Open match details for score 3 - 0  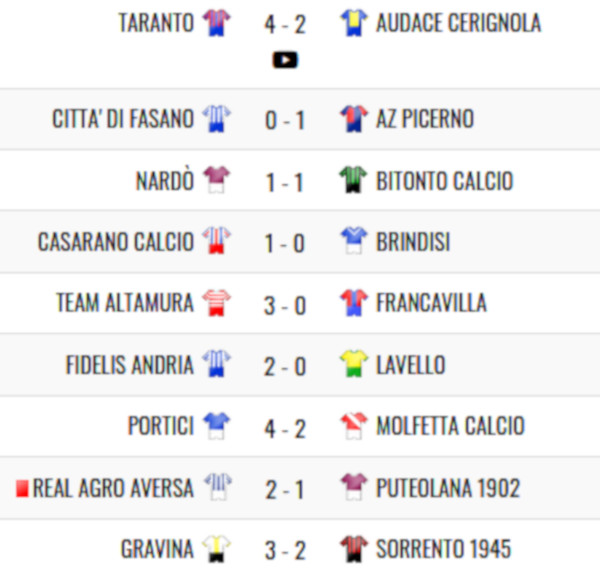(x=285, y=305)
